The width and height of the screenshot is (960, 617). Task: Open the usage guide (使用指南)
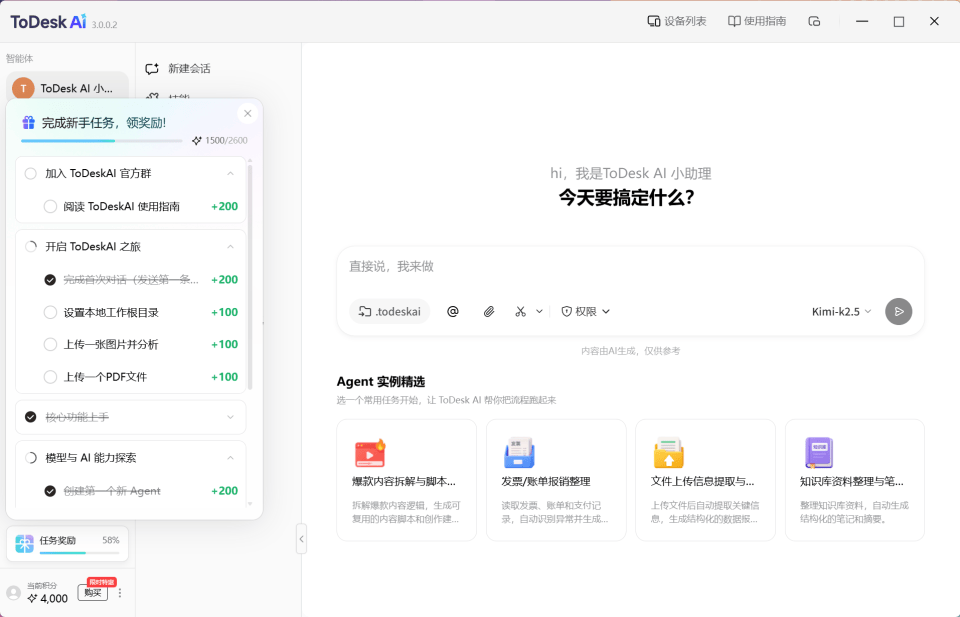pyautogui.click(x=757, y=21)
